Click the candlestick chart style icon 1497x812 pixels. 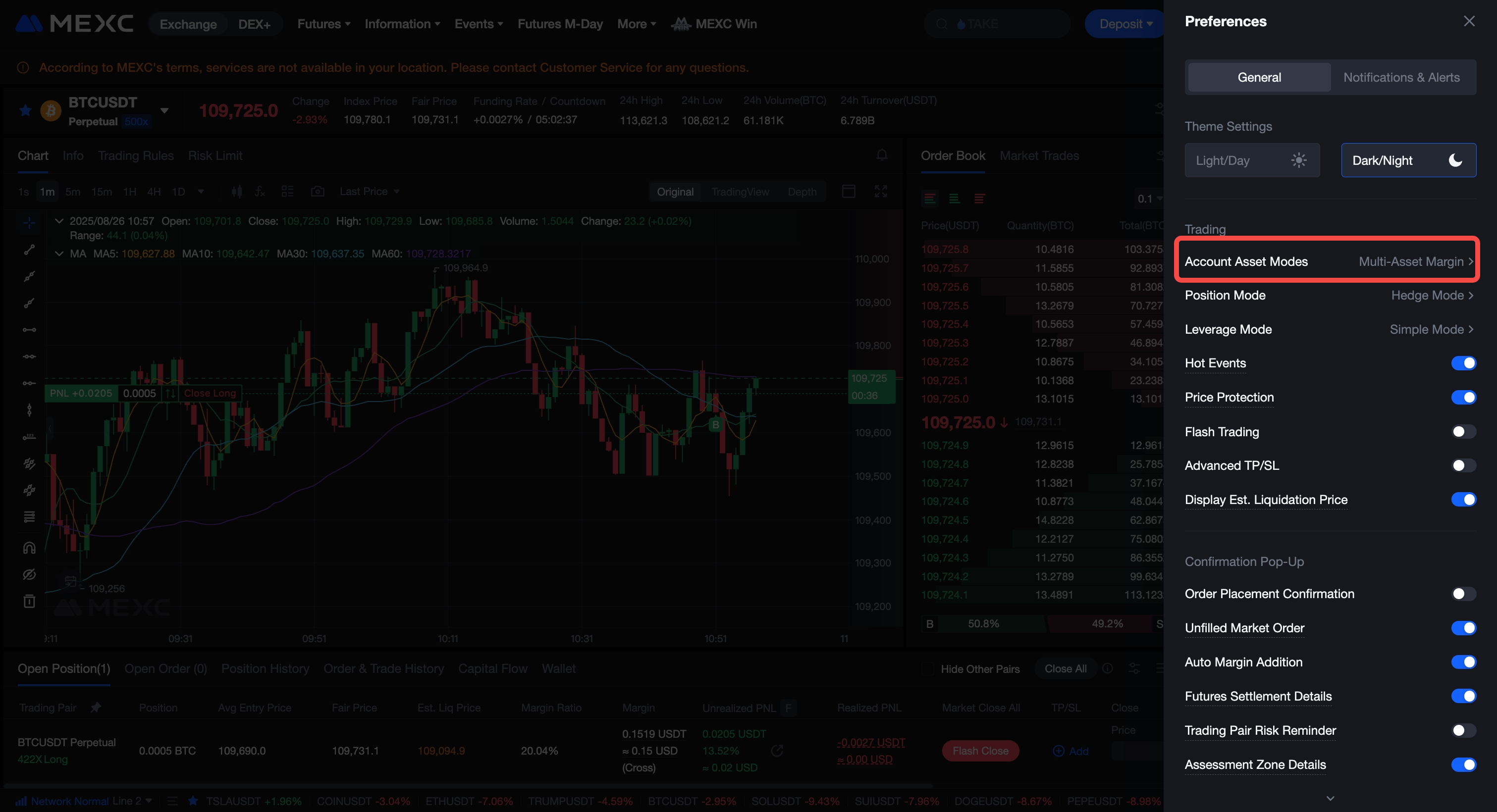pos(236,192)
